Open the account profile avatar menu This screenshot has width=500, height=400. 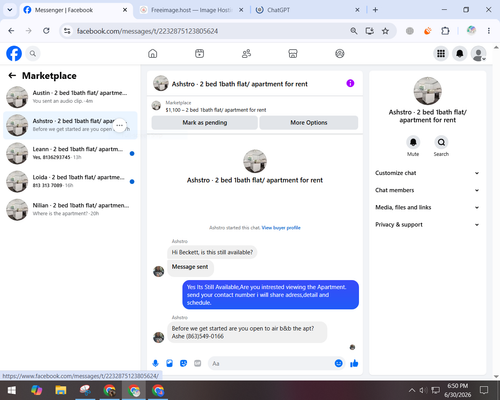(478, 53)
